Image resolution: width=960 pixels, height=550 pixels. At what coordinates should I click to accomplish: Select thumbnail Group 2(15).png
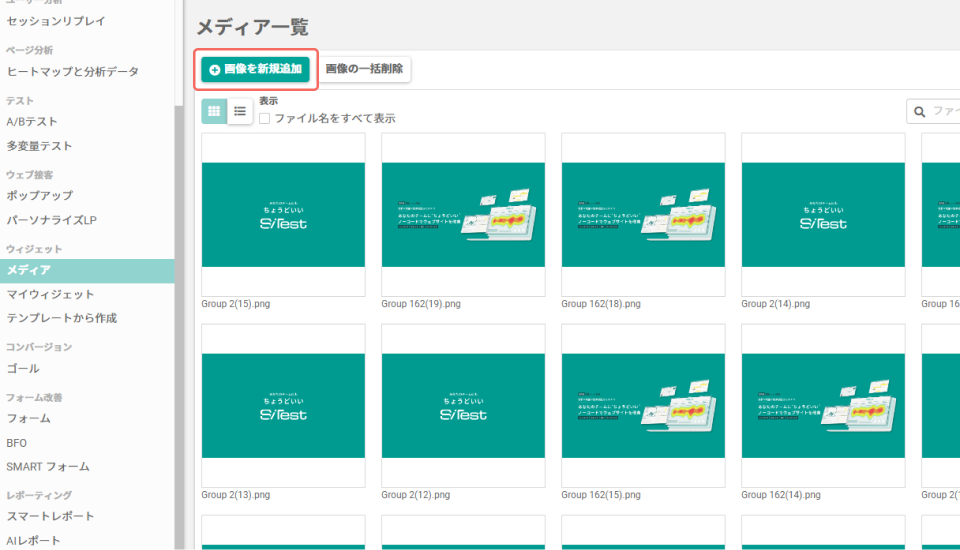[x=283, y=214]
